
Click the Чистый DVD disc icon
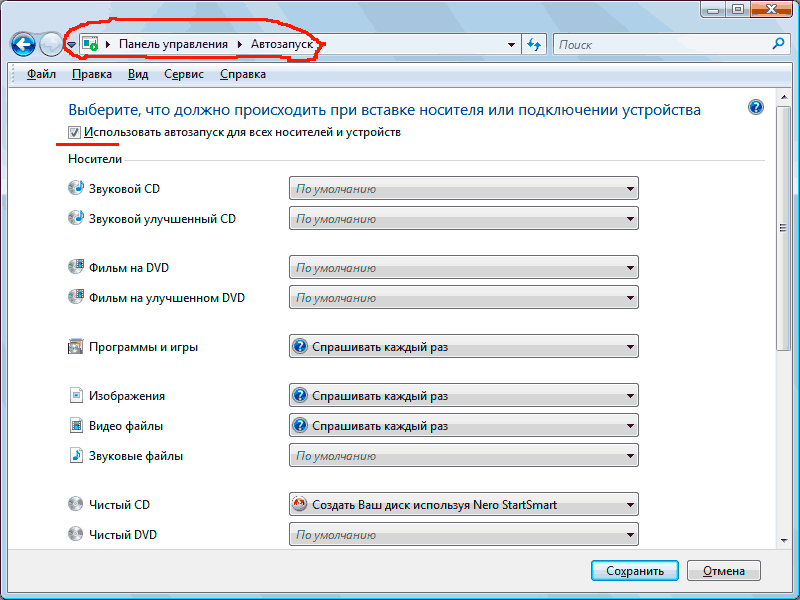76,534
